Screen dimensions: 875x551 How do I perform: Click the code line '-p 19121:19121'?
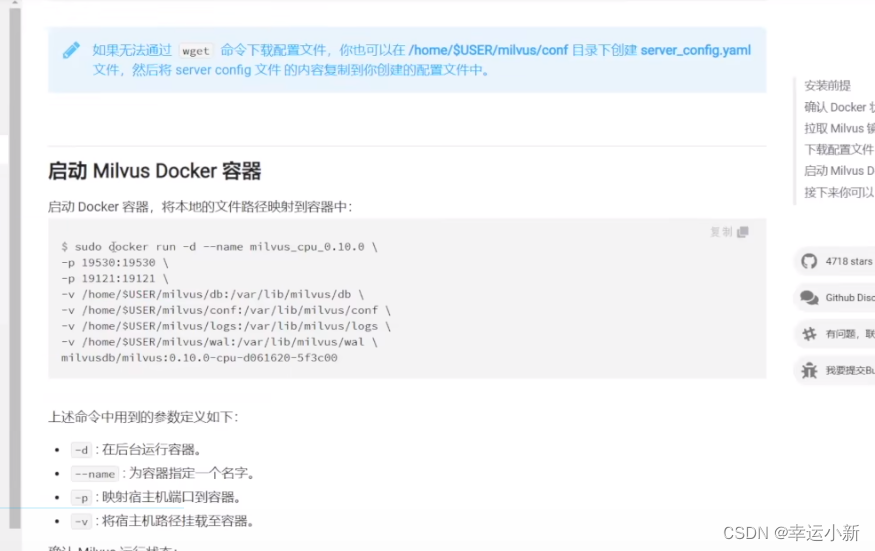[x=115, y=278]
